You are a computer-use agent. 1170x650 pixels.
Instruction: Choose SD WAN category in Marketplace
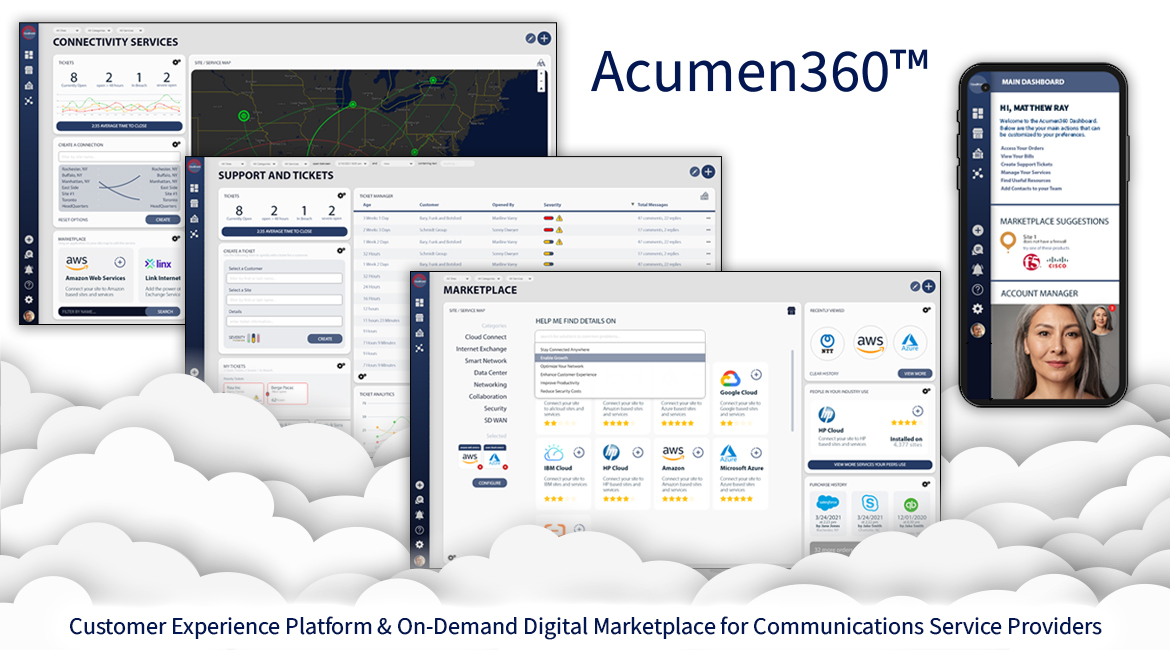pos(495,420)
